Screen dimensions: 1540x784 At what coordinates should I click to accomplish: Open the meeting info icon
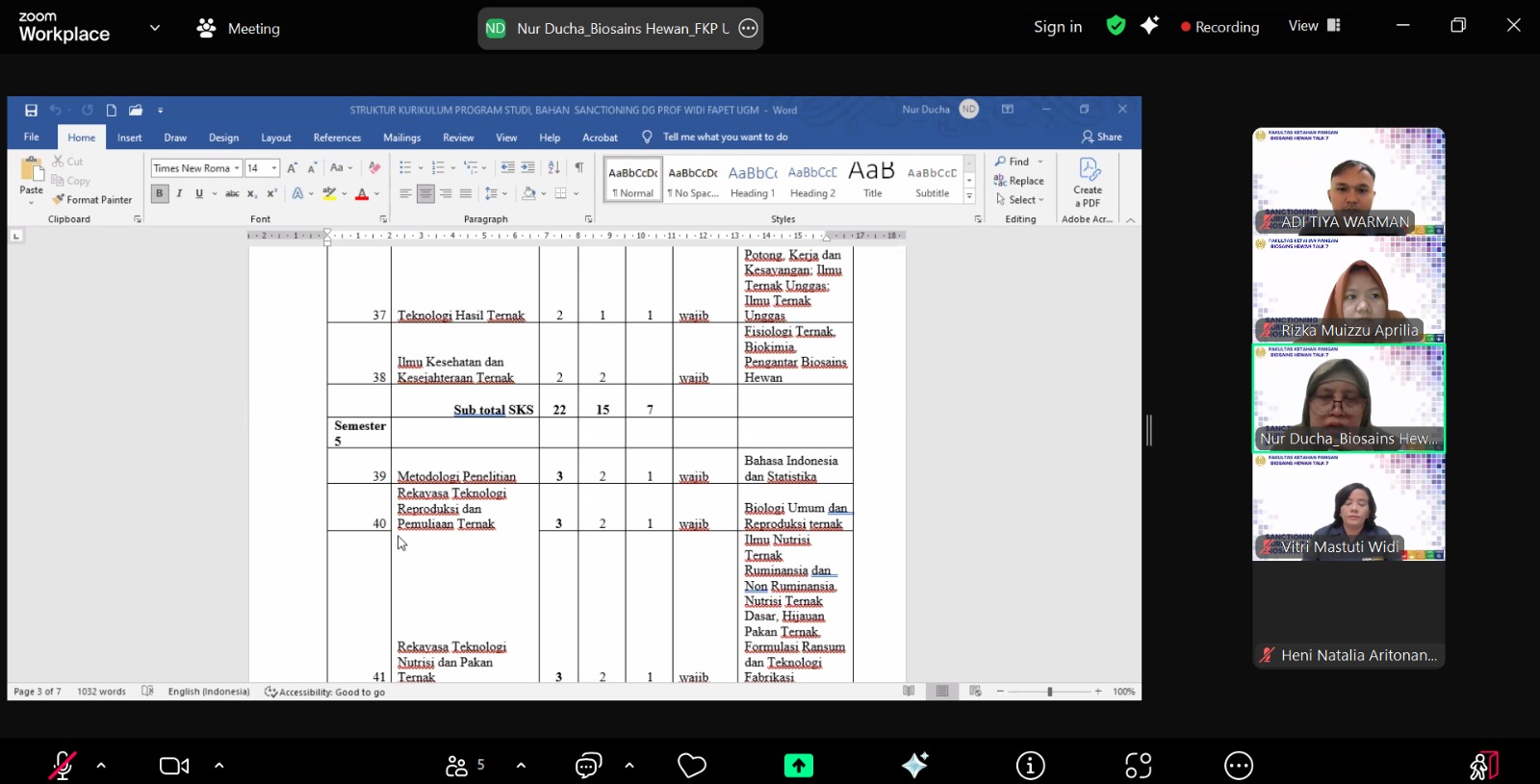coord(1030,766)
